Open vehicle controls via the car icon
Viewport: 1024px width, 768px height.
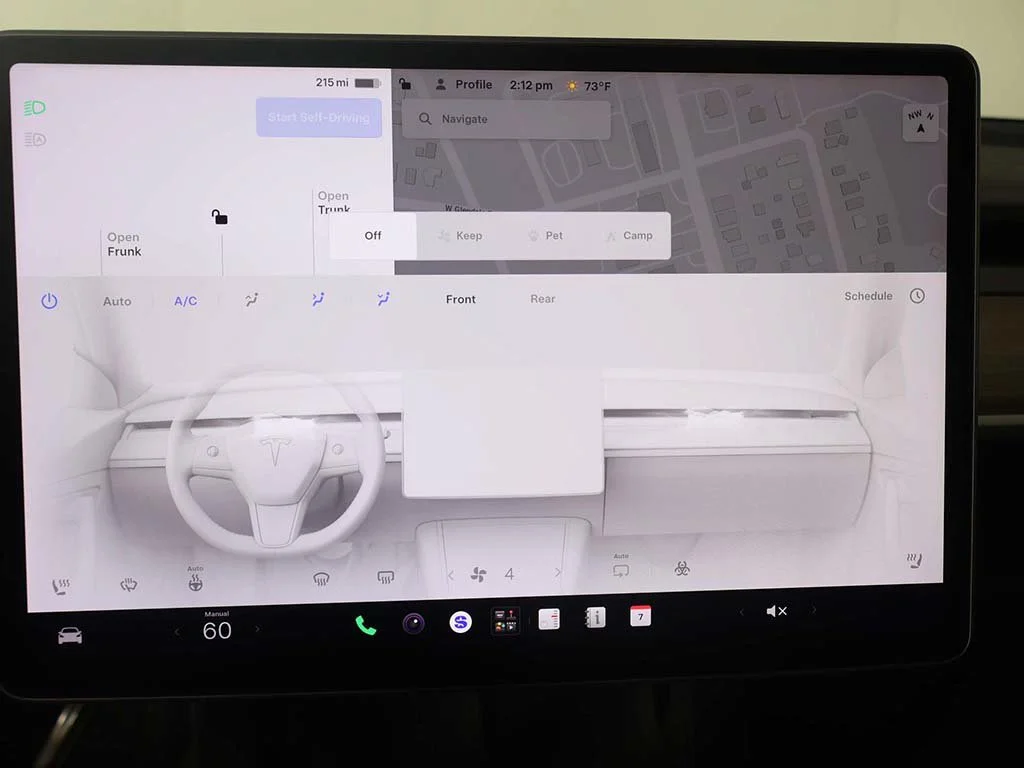[70, 635]
